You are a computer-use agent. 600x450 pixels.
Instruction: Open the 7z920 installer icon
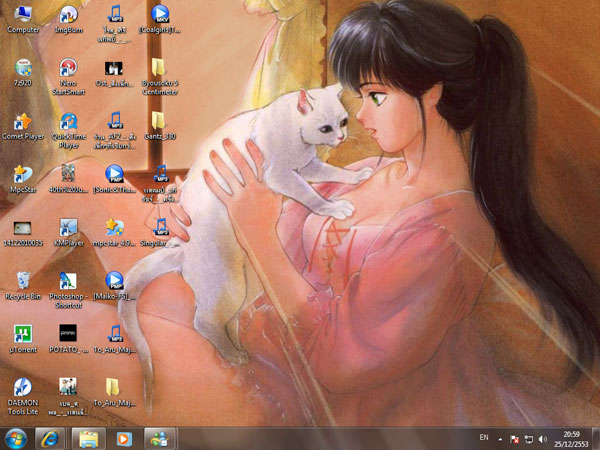(23, 73)
